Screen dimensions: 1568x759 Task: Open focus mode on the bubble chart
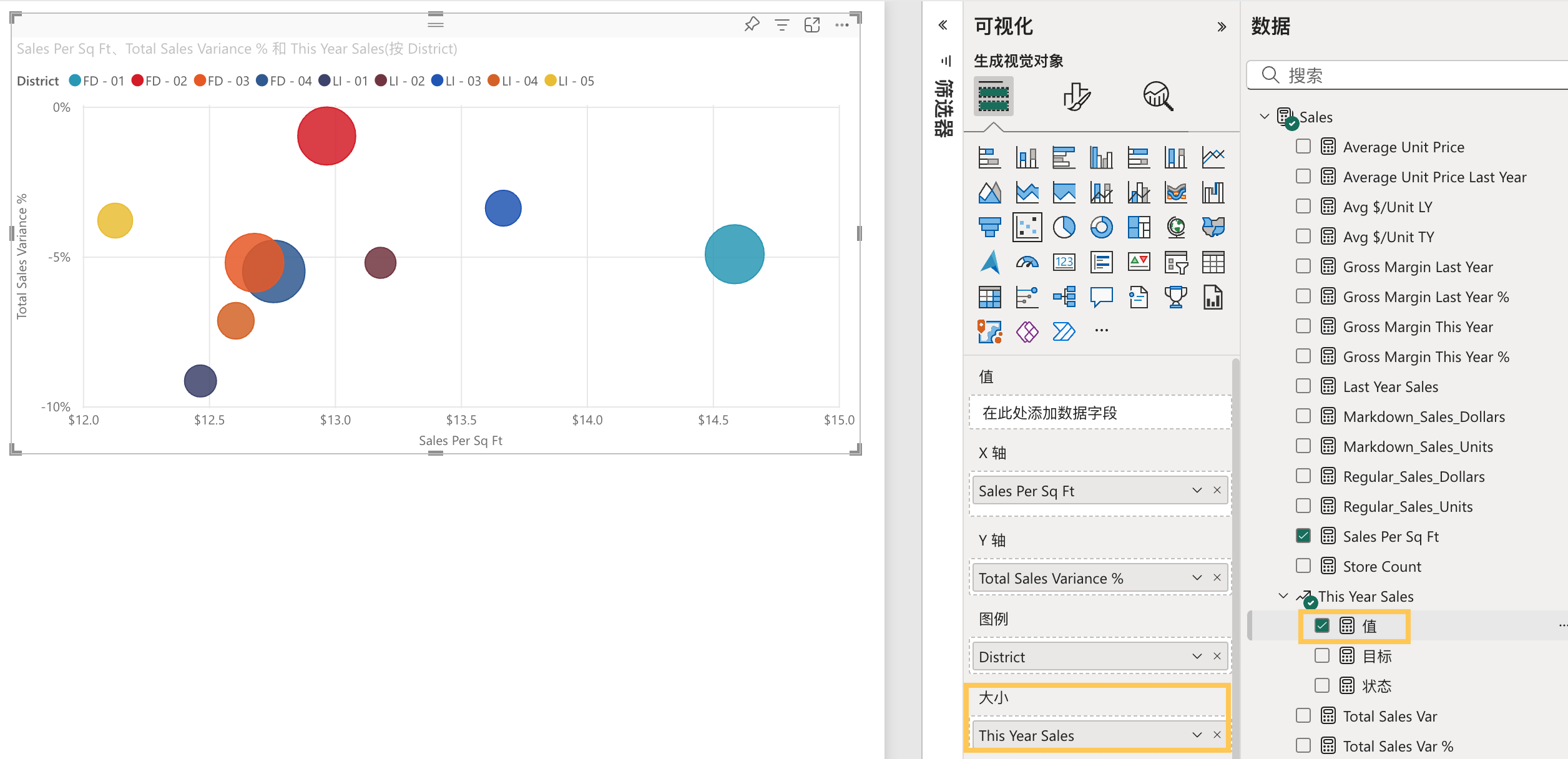coord(812,24)
